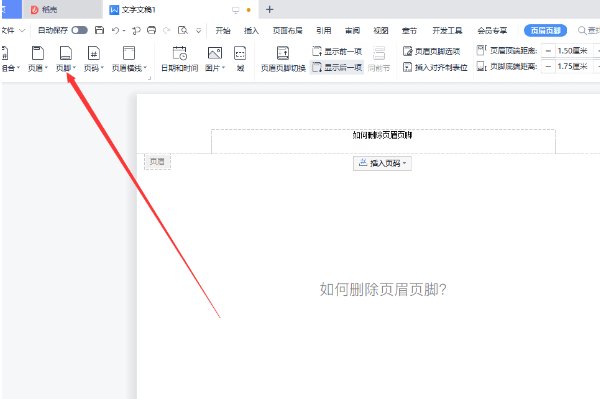Open the 文件 menu dropdown arrow
The width and height of the screenshot is (600, 399).
(x=22, y=30)
